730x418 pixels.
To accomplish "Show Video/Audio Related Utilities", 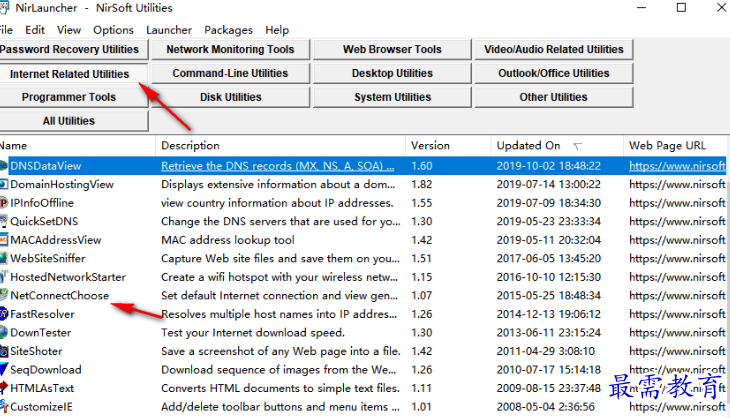I will point(554,49).
